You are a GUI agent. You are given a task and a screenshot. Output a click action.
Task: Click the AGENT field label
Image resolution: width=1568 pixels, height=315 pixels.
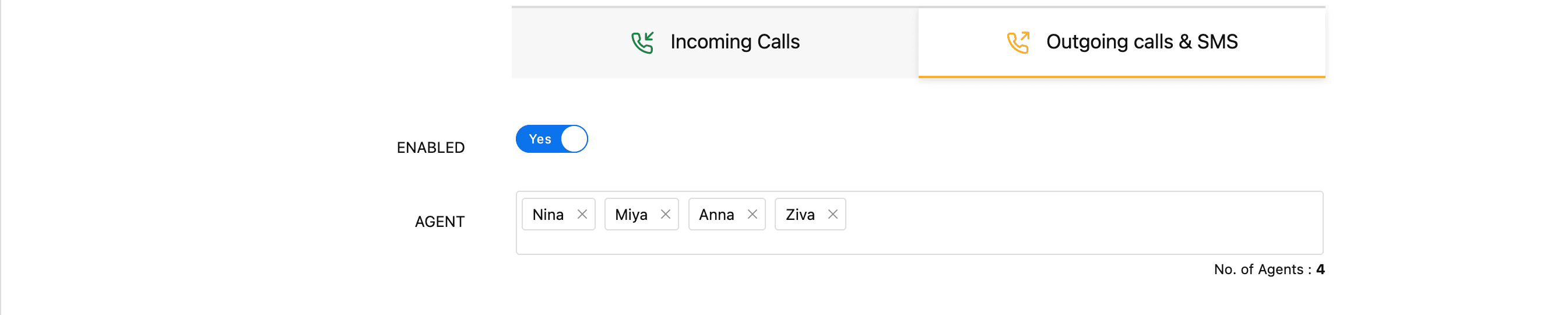tap(440, 222)
